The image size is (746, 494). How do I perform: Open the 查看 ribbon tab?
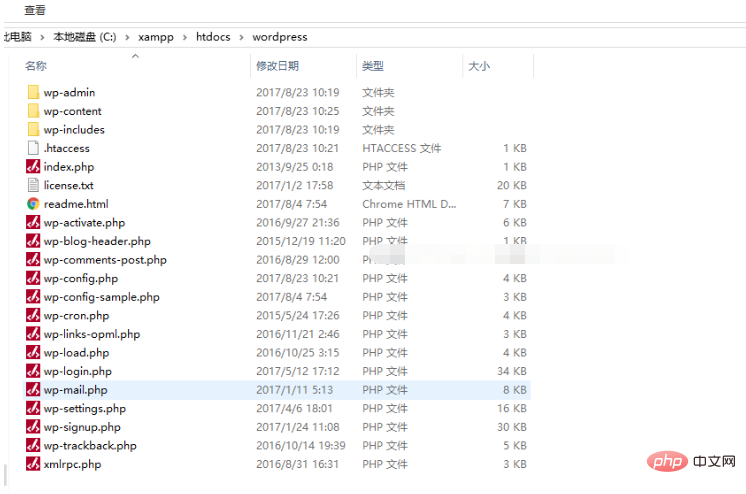(35, 10)
